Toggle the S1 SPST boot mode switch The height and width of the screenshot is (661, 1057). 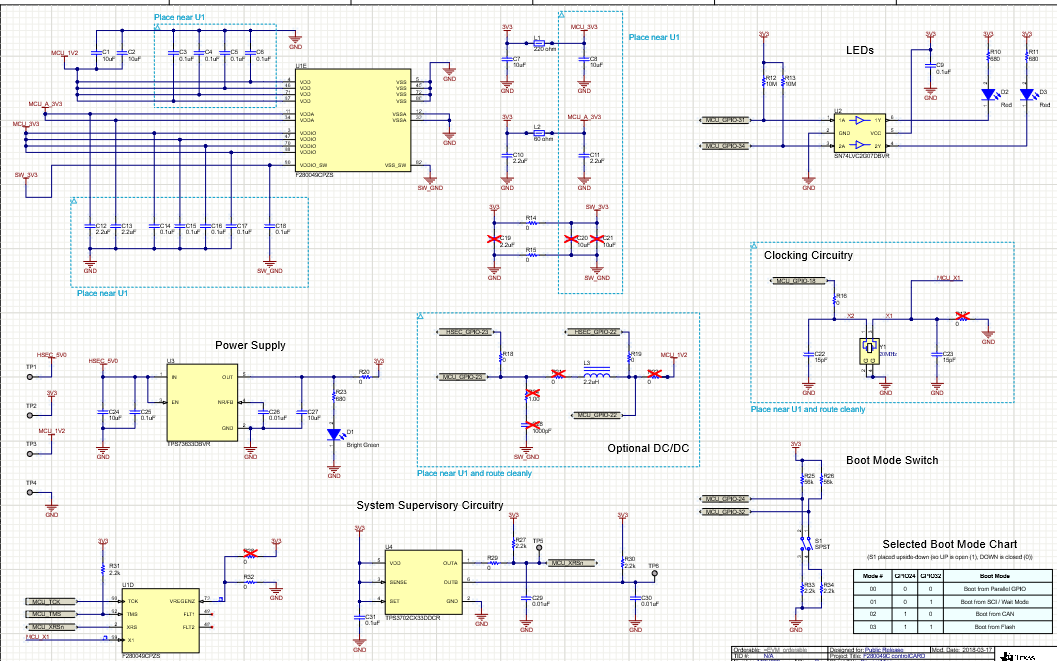[x=805, y=544]
